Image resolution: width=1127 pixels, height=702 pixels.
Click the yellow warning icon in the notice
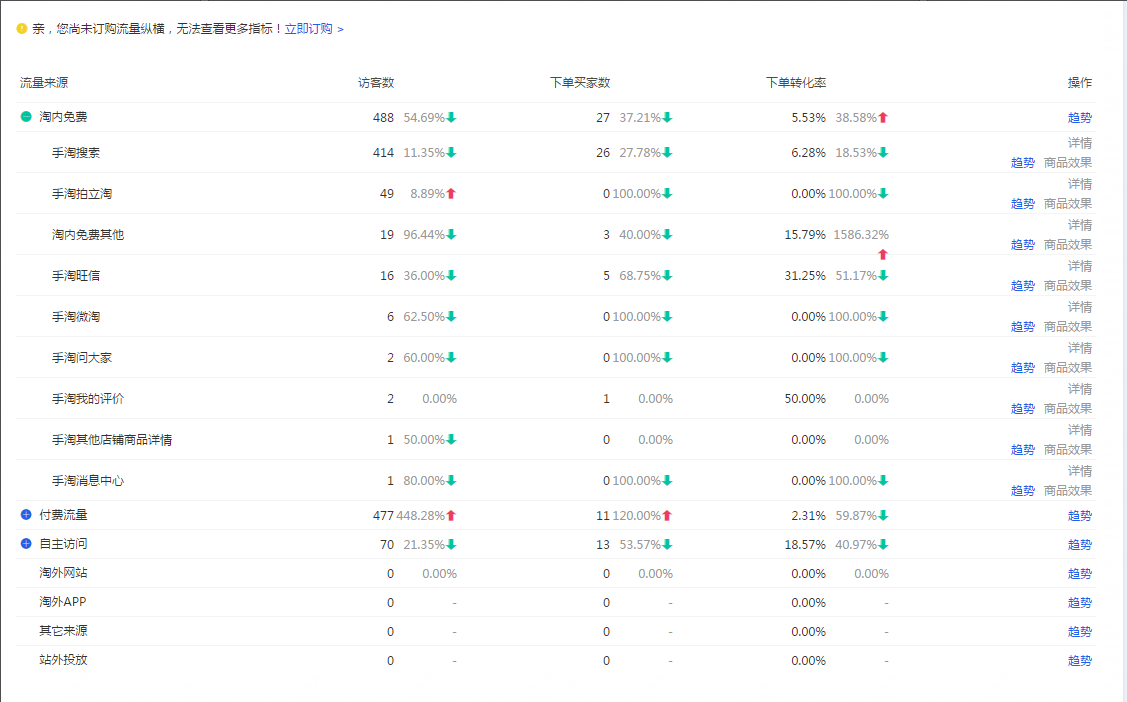click(x=22, y=29)
